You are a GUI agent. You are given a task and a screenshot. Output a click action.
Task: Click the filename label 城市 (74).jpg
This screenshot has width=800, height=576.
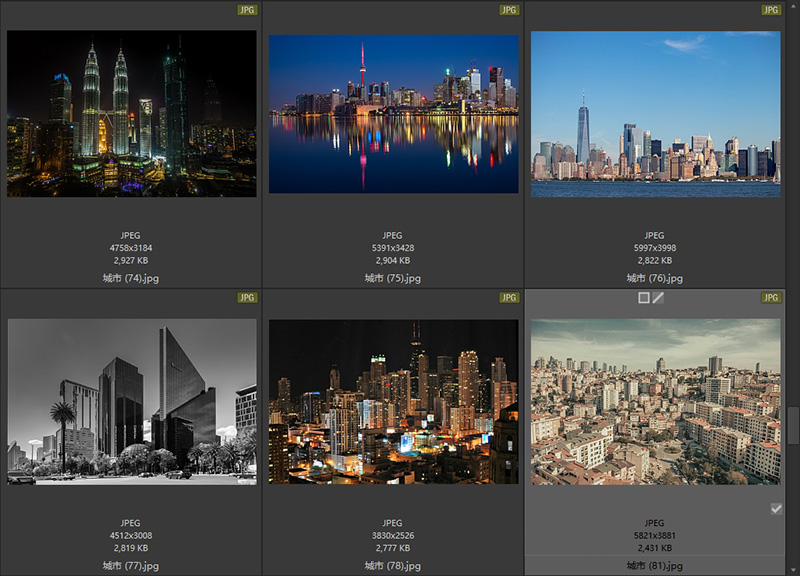click(x=131, y=278)
